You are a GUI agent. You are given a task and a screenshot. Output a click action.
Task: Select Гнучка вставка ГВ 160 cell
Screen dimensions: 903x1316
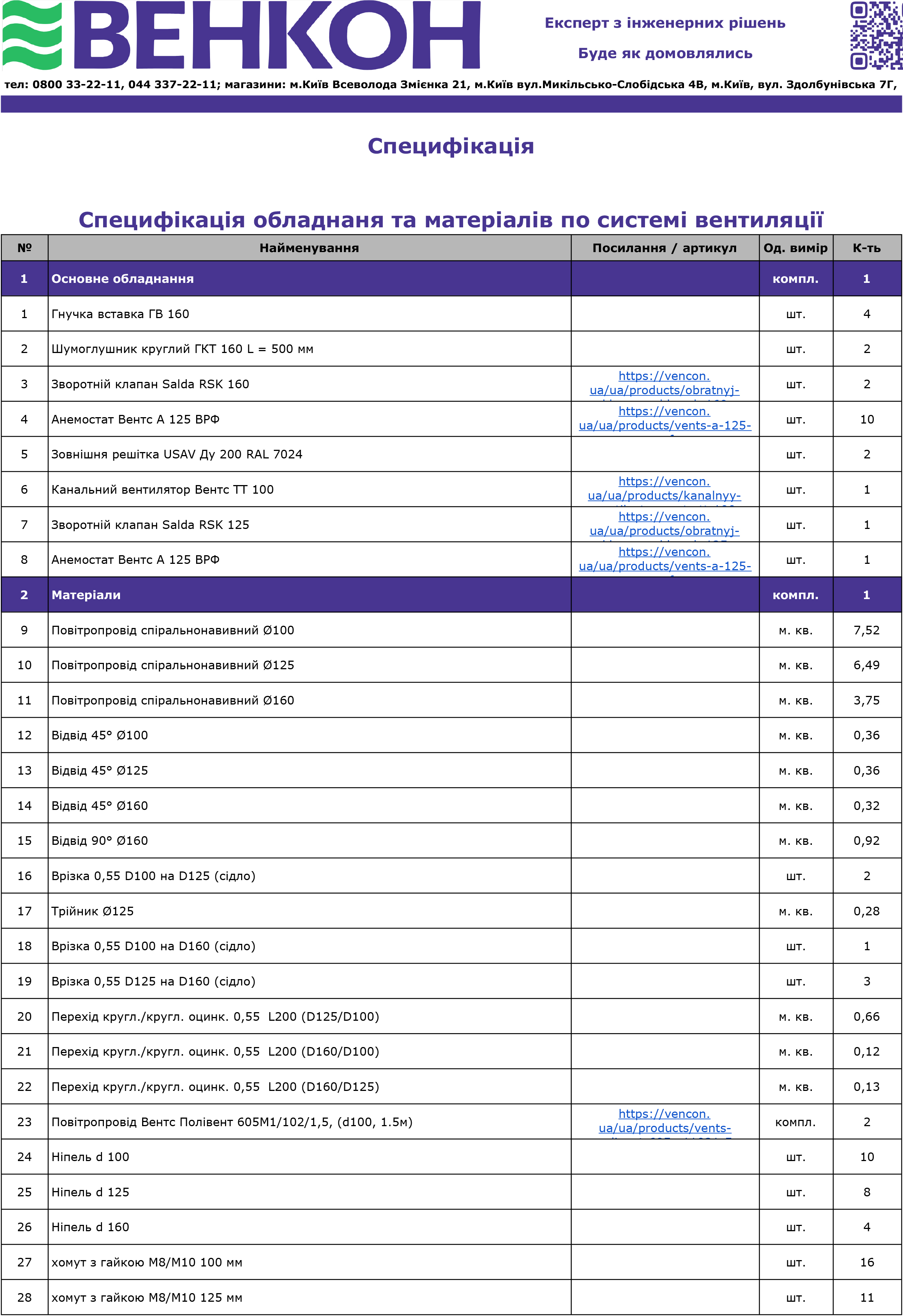coord(120,314)
